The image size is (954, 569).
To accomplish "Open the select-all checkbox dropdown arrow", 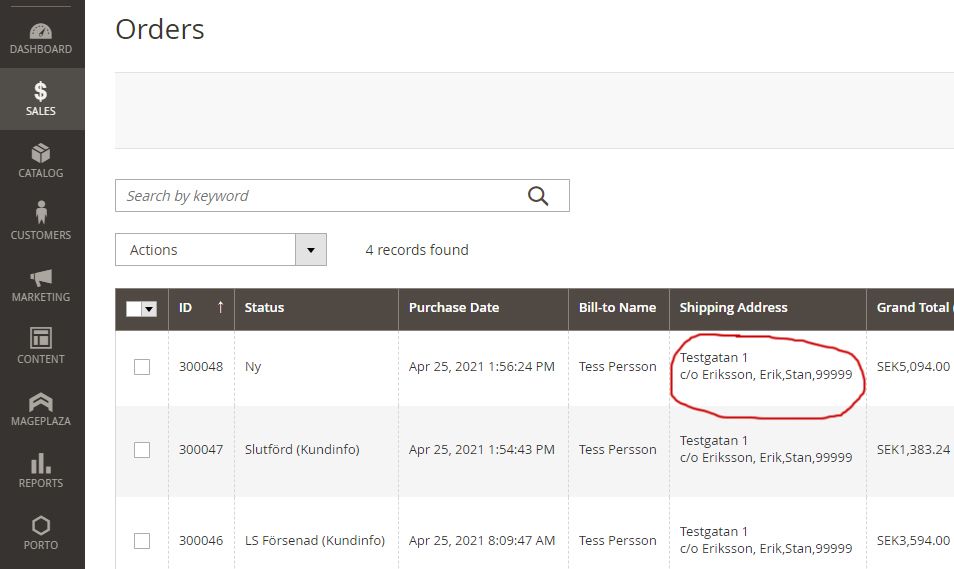I will click(150, 310).
